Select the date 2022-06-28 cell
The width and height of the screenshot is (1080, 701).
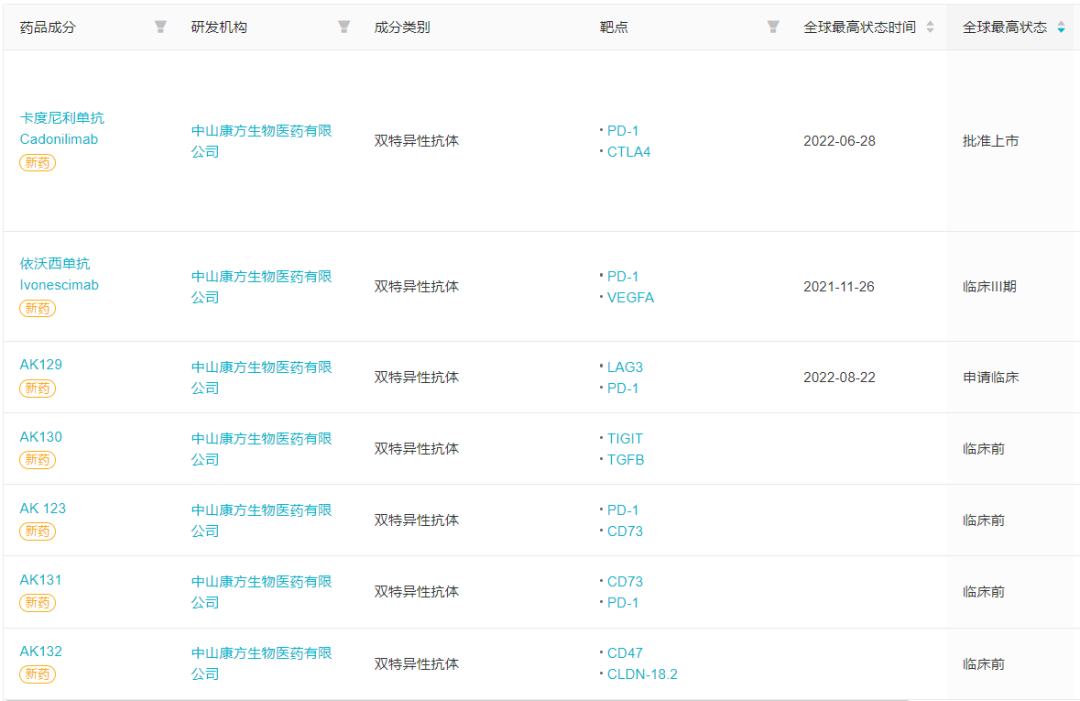[839, 141]
